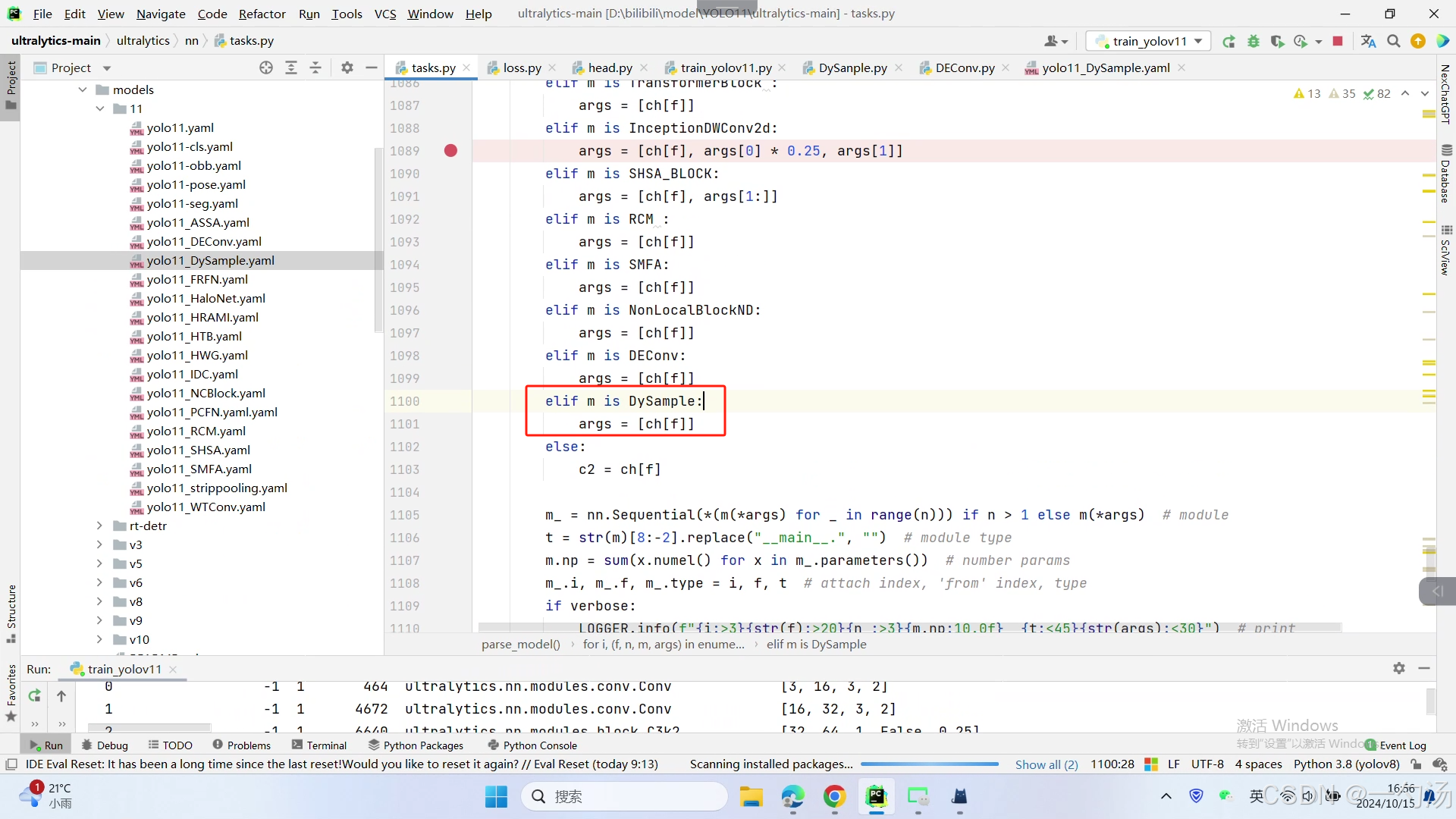Click the translate icon in top toolbar
This screenshot has height=819, width=1456.
[1368, 41]
